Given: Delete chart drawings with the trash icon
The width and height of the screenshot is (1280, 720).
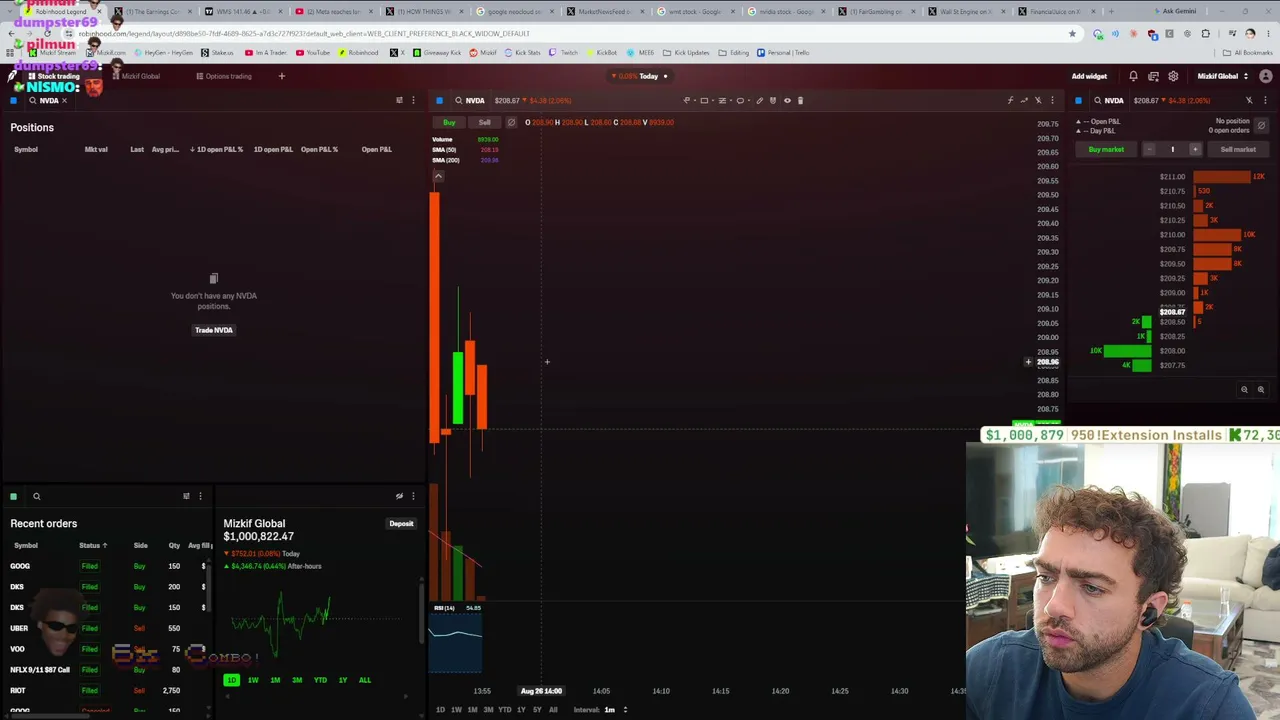Looking at the screenshot, I should pyautogui.click(x=800, y=100).
